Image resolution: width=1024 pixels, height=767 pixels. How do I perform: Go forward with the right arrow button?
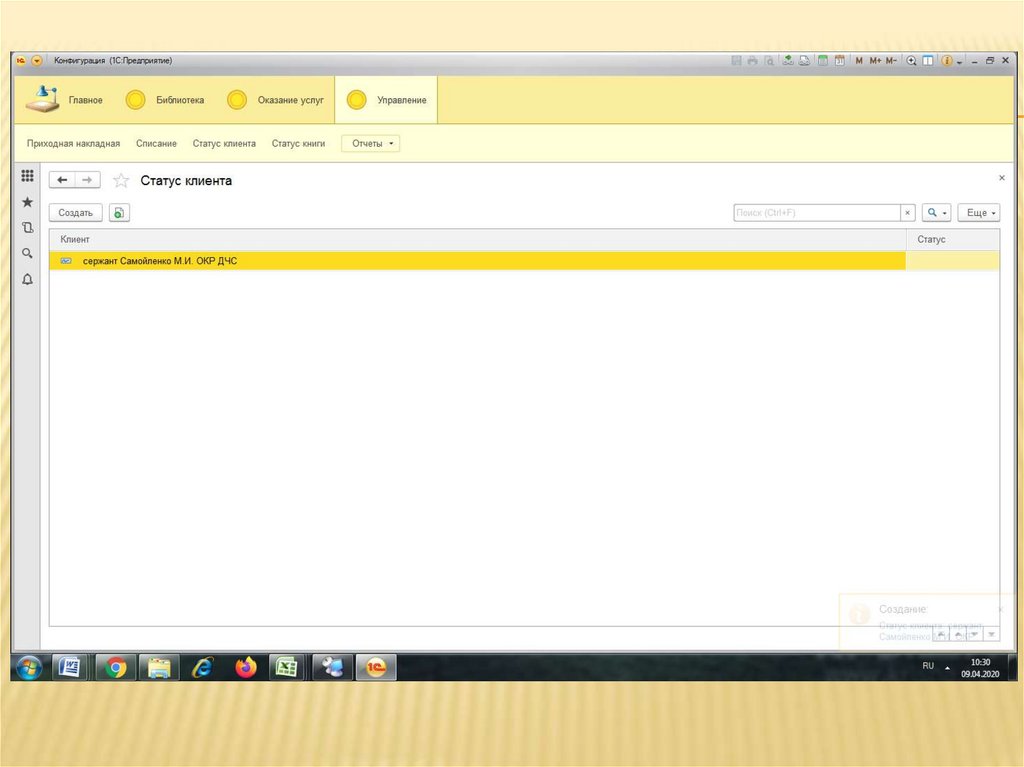click(x=88, y=180)
